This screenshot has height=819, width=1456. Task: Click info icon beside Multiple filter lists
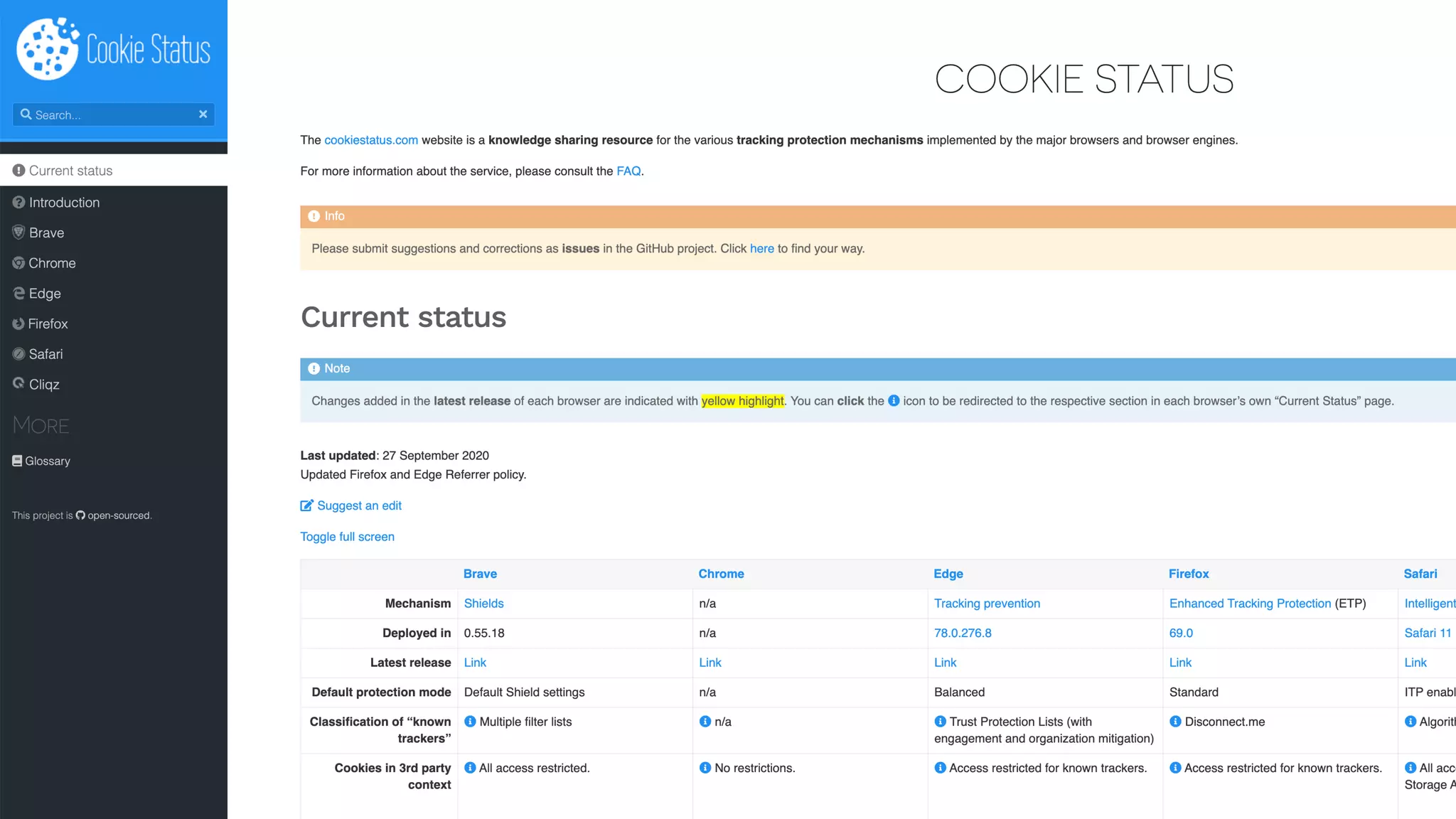470,722
